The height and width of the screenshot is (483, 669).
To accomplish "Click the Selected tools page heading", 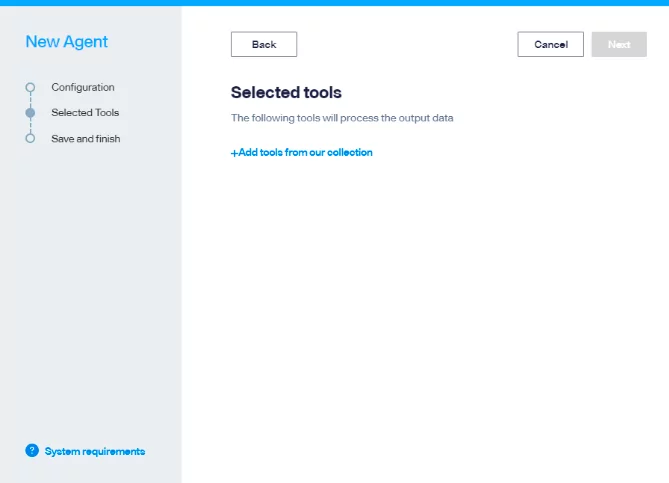I will (286, 93).
